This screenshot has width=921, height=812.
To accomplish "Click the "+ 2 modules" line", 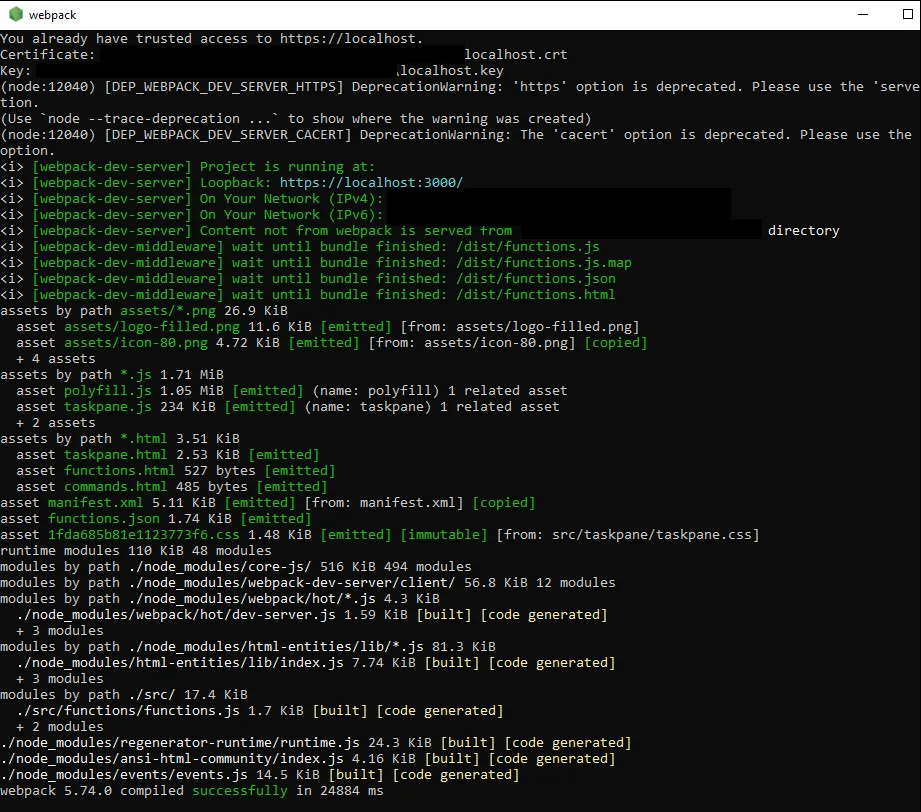I will tap(60, 727).
